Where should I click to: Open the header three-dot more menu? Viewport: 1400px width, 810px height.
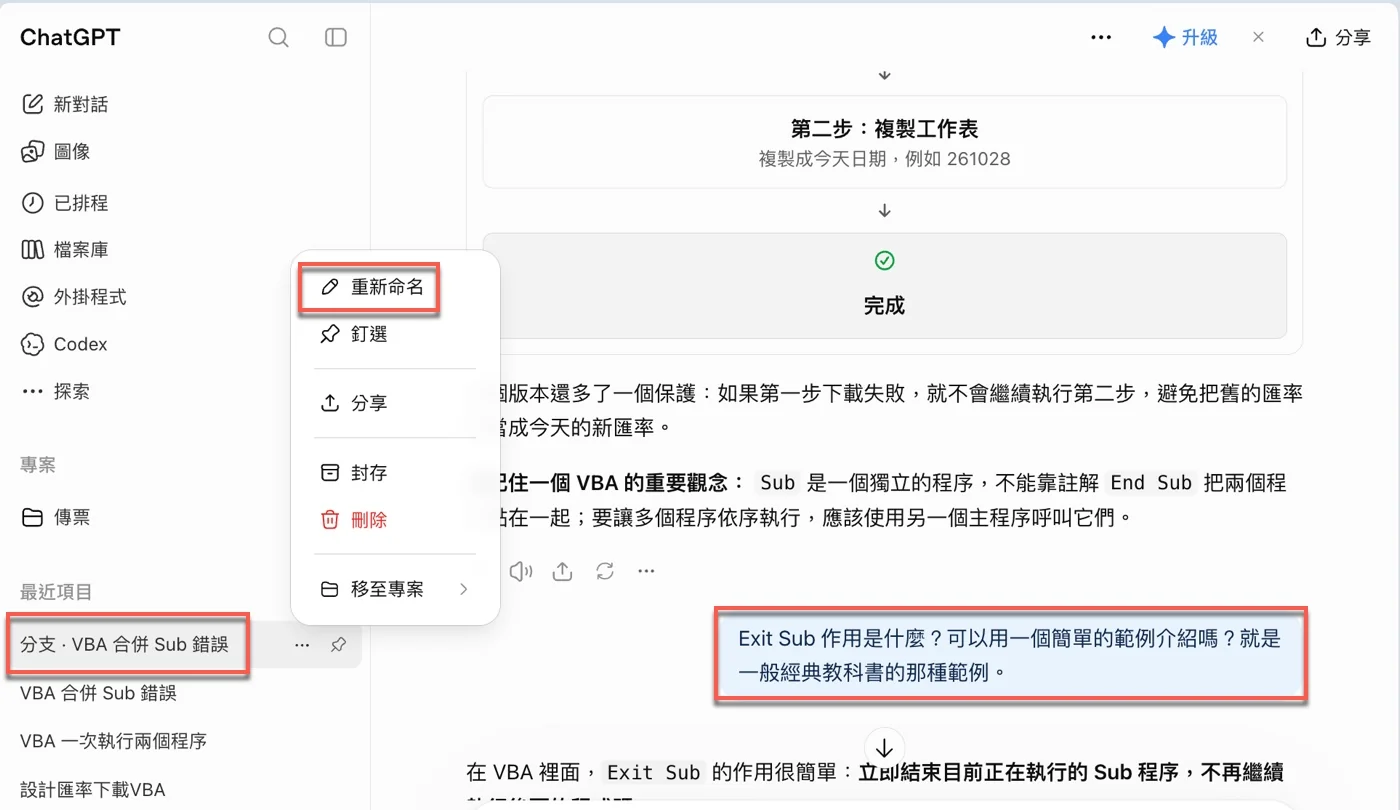click(1101, 37)
